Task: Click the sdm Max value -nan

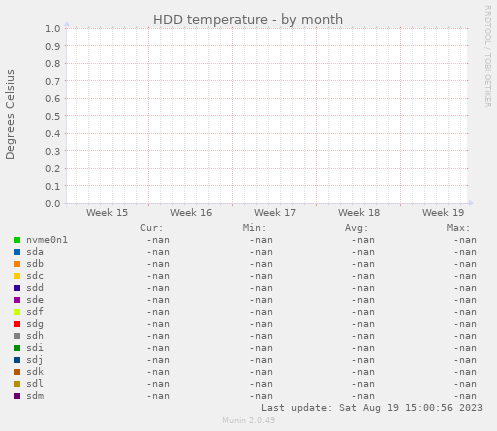Action: [x=465, y=396]
